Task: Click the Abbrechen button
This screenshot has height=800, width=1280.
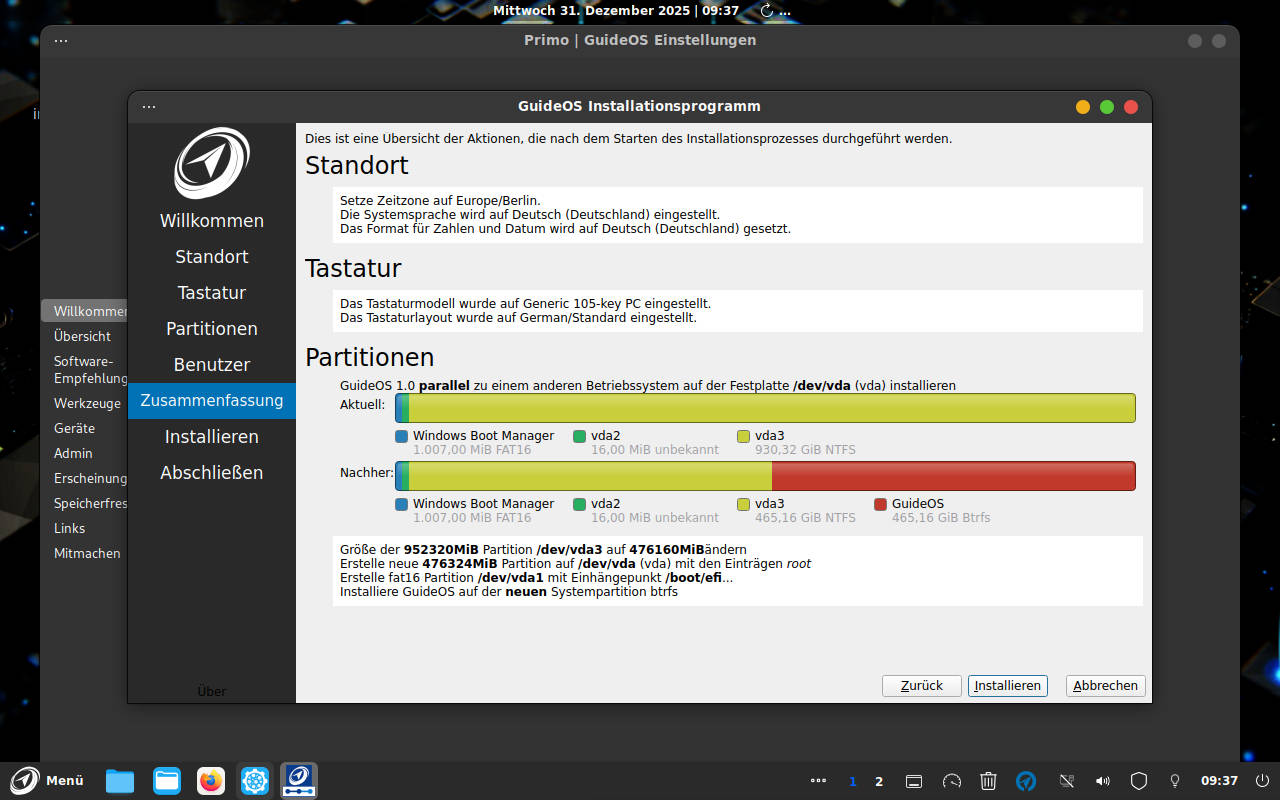Action: point(1106,686)
